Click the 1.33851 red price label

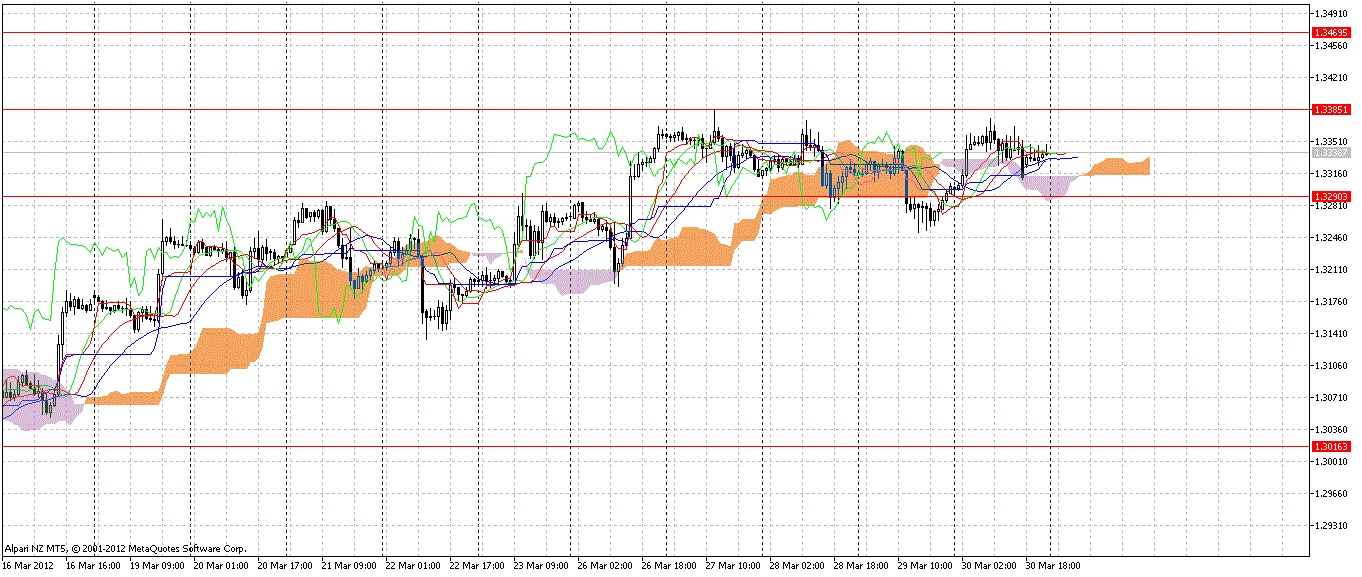(1333, 109)
